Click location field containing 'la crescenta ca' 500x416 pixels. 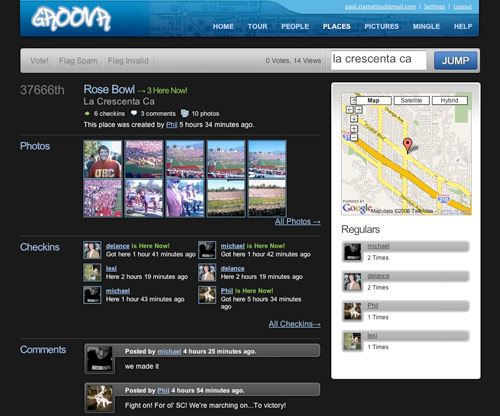[x=379, y=60]
